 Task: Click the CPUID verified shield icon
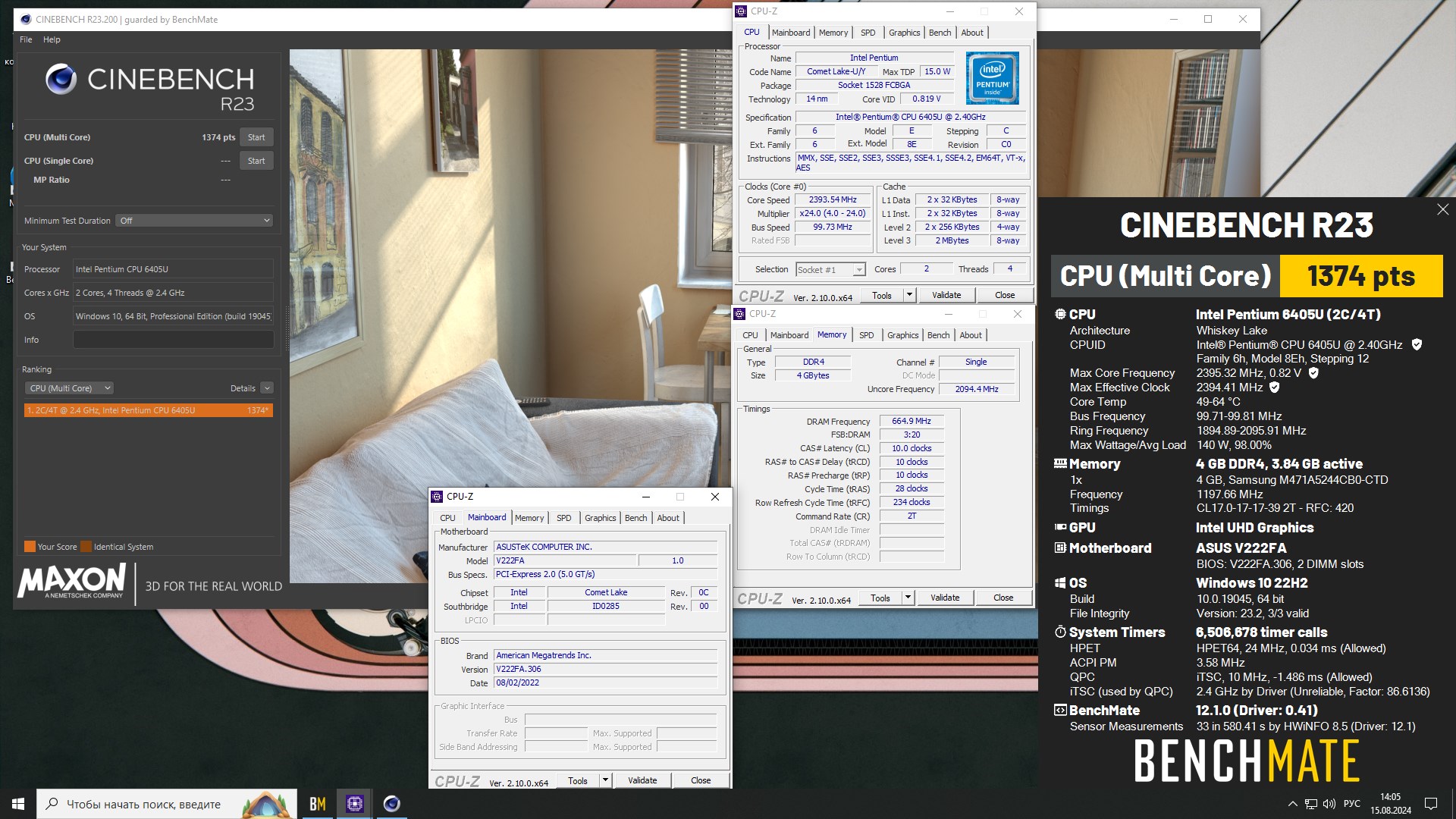pyautogui.click(x=1417, y=344)
